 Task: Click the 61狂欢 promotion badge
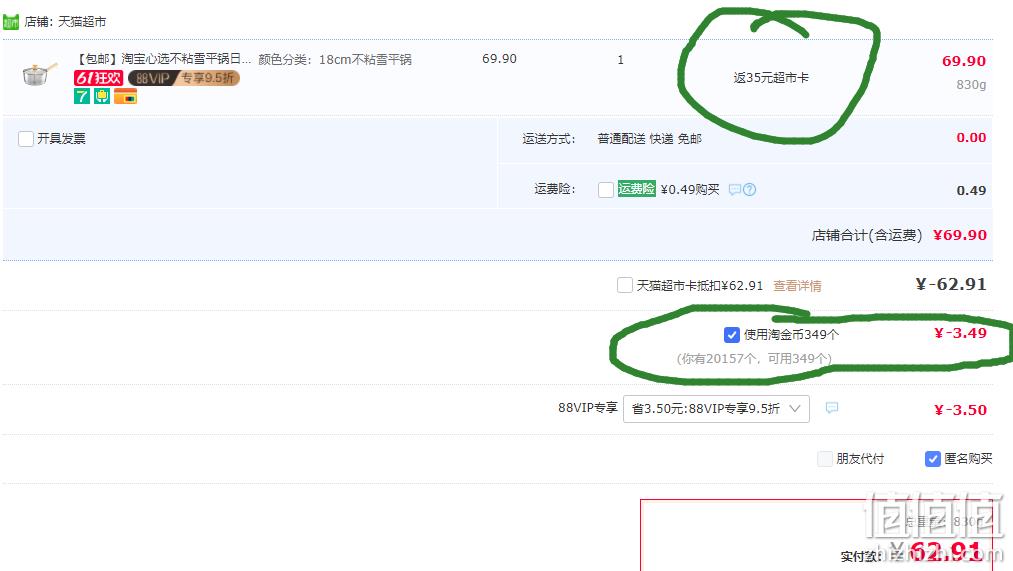click(98, 78)
